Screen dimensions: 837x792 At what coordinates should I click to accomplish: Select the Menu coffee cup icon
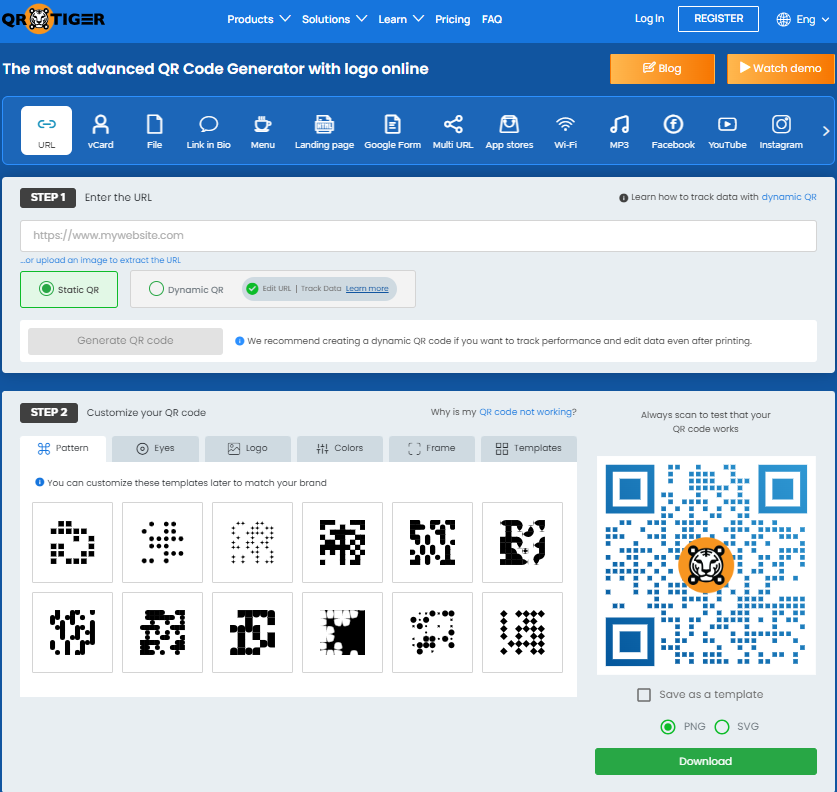tap(262, 125)
